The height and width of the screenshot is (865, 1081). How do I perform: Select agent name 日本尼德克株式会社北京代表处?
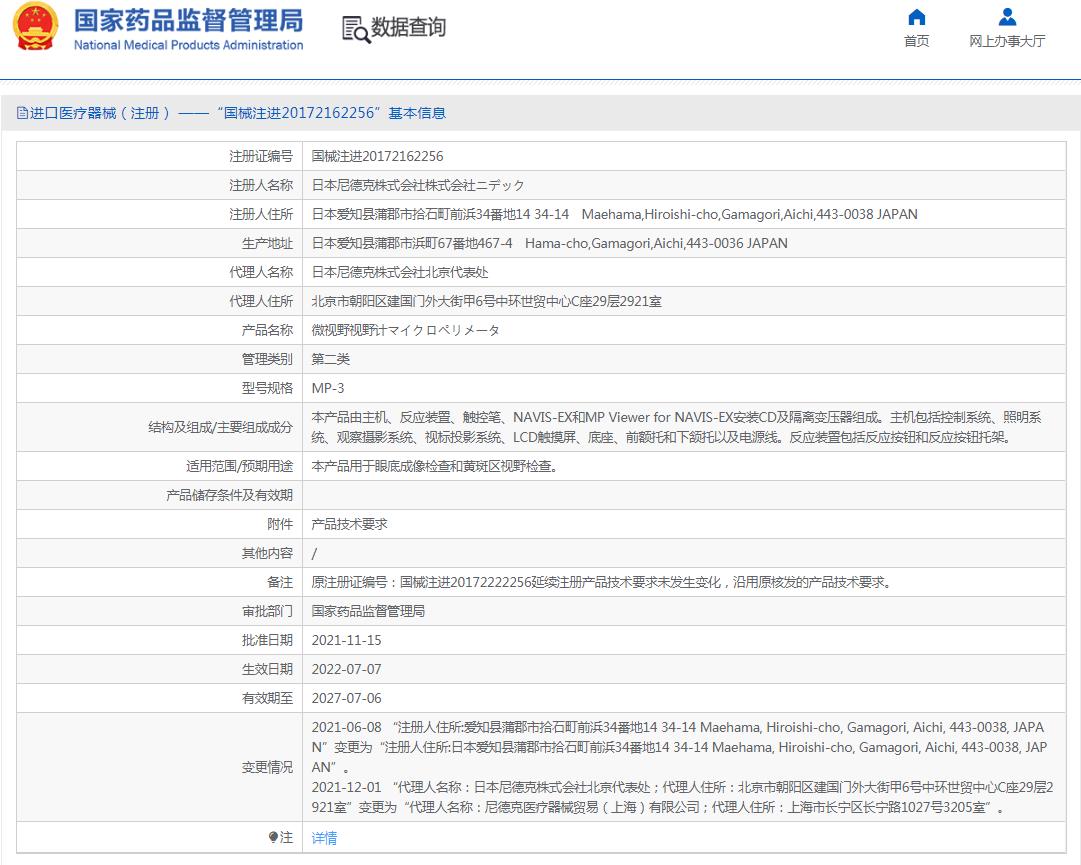click(400, 272)
